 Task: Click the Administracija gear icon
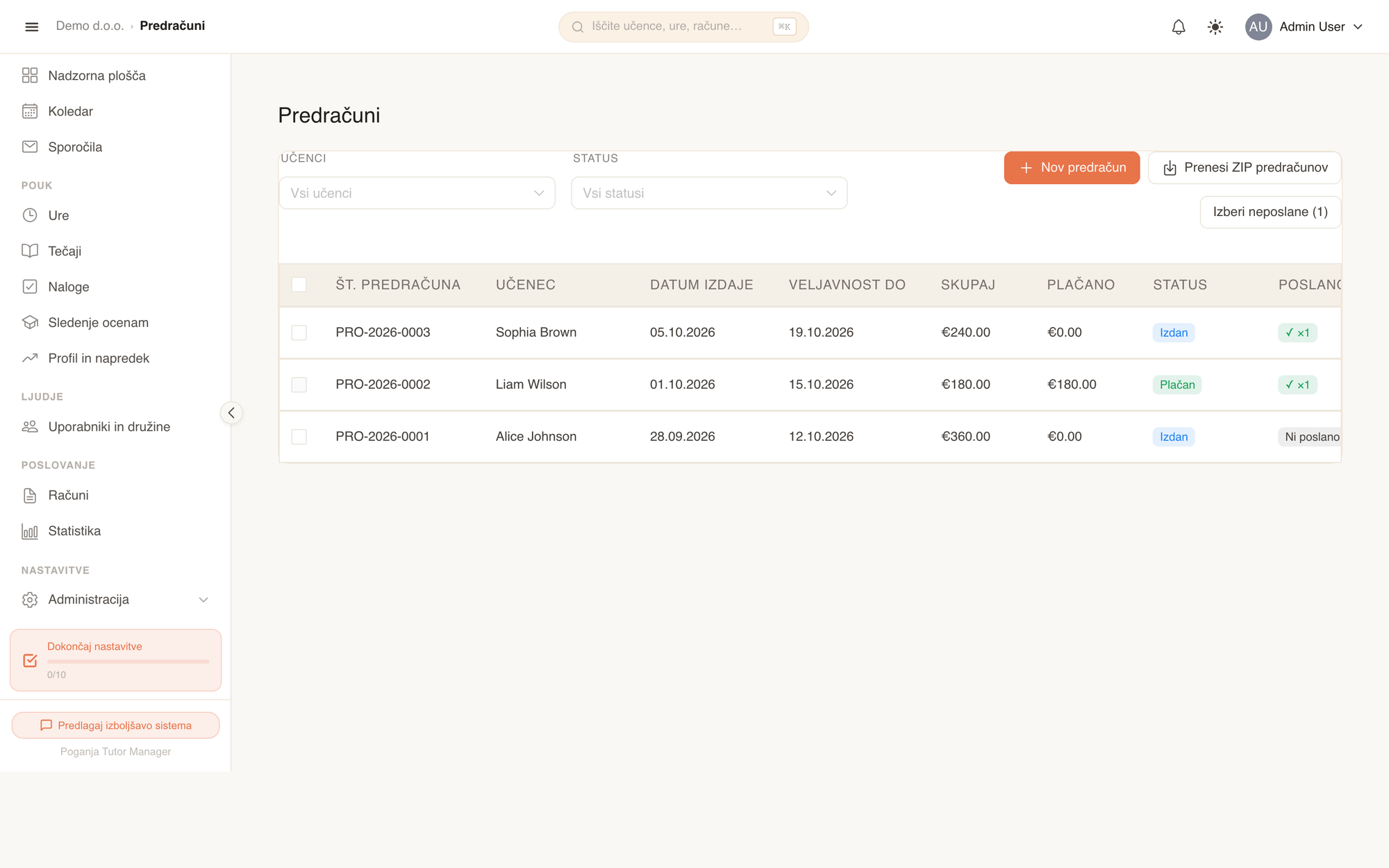[x=30, y=600]
